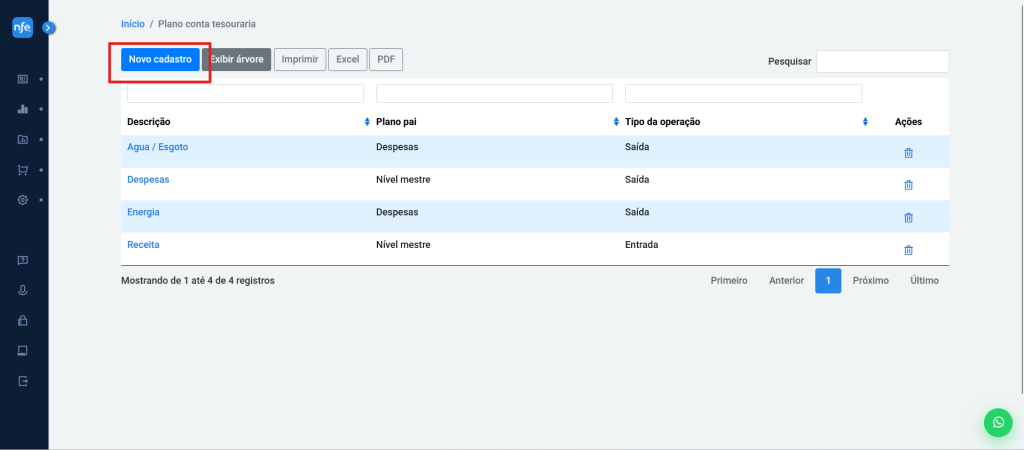
Task: Expand the sidebar with the arrow button
Action: click(48, 29)
